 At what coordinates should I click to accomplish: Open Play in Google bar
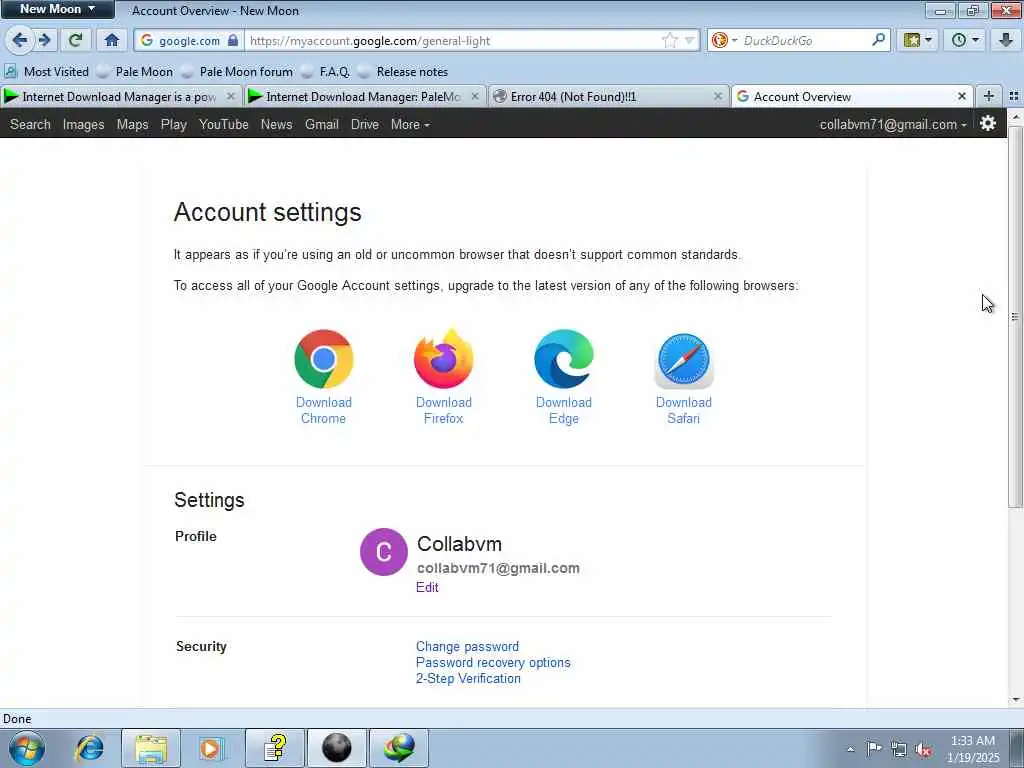(174, 124)
